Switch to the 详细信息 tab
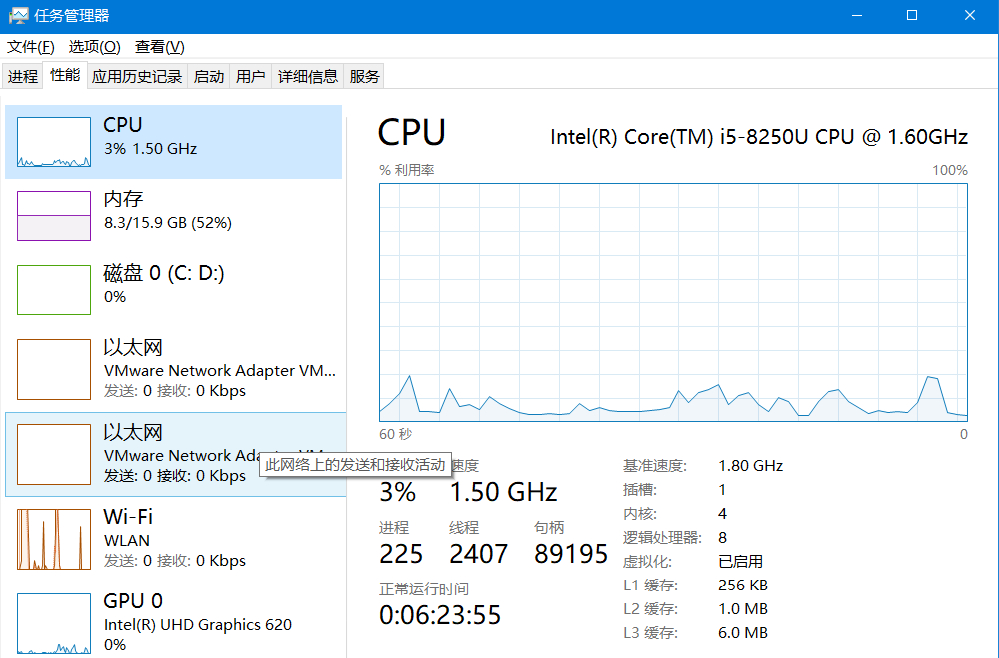The height and width of the screenshot is (658, 999). (x=308, y=77)
